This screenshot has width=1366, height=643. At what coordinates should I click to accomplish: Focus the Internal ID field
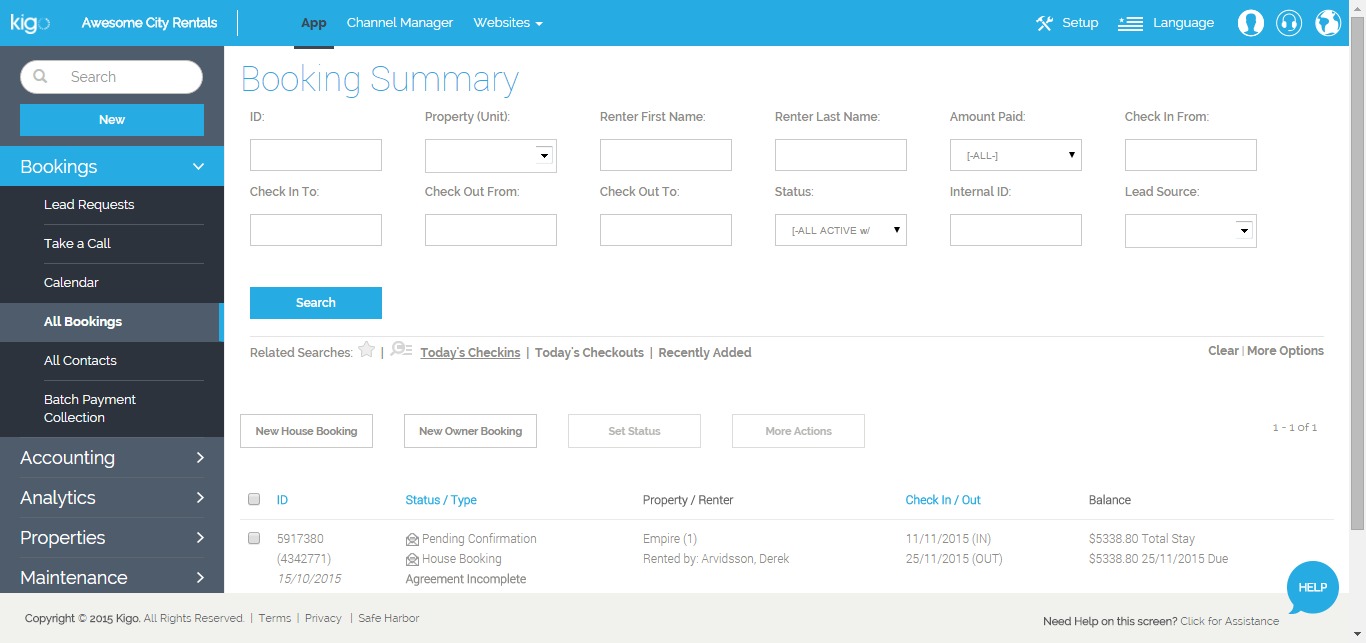point(1016,230)
